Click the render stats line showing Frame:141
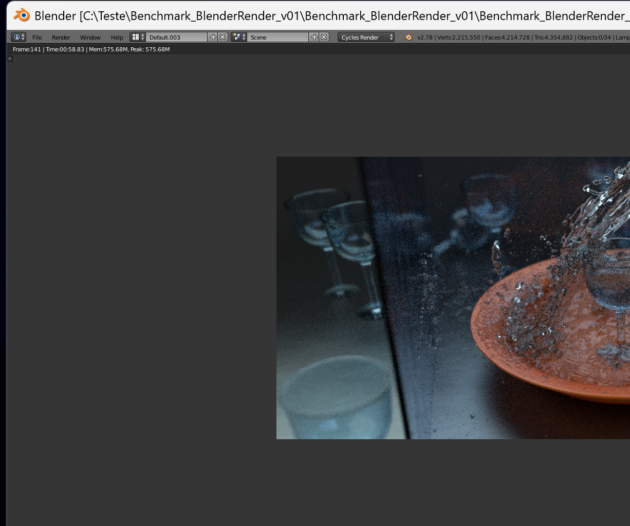This screenshot has height=526, width=630. 90,49
